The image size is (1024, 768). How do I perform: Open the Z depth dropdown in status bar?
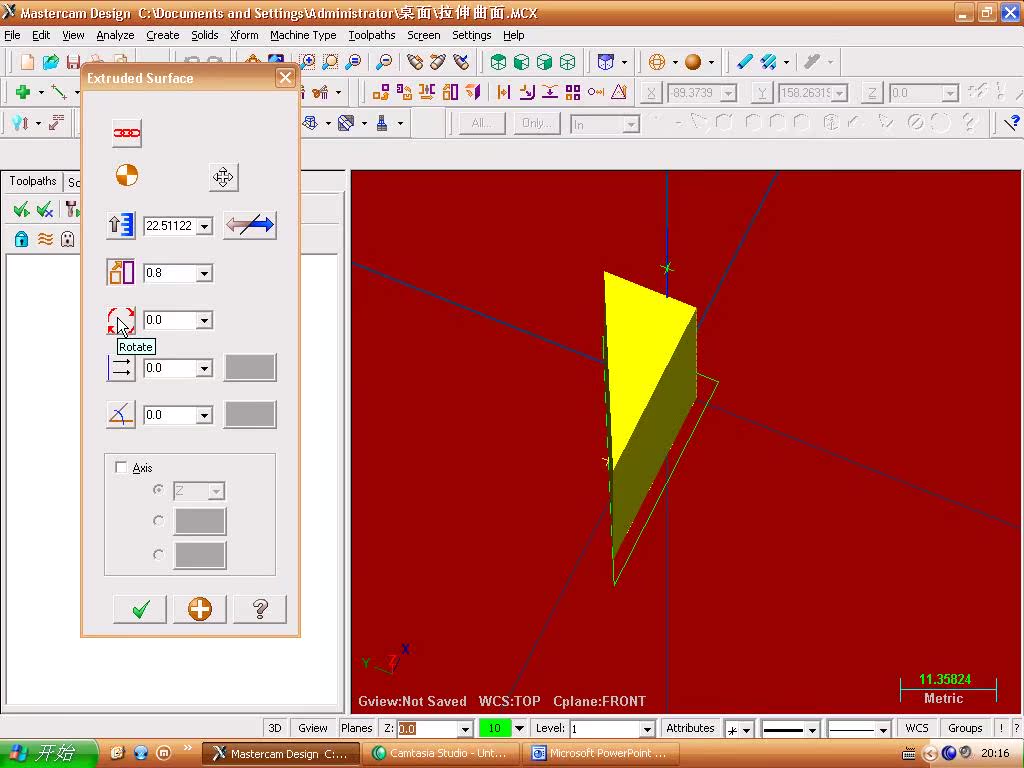465,729
